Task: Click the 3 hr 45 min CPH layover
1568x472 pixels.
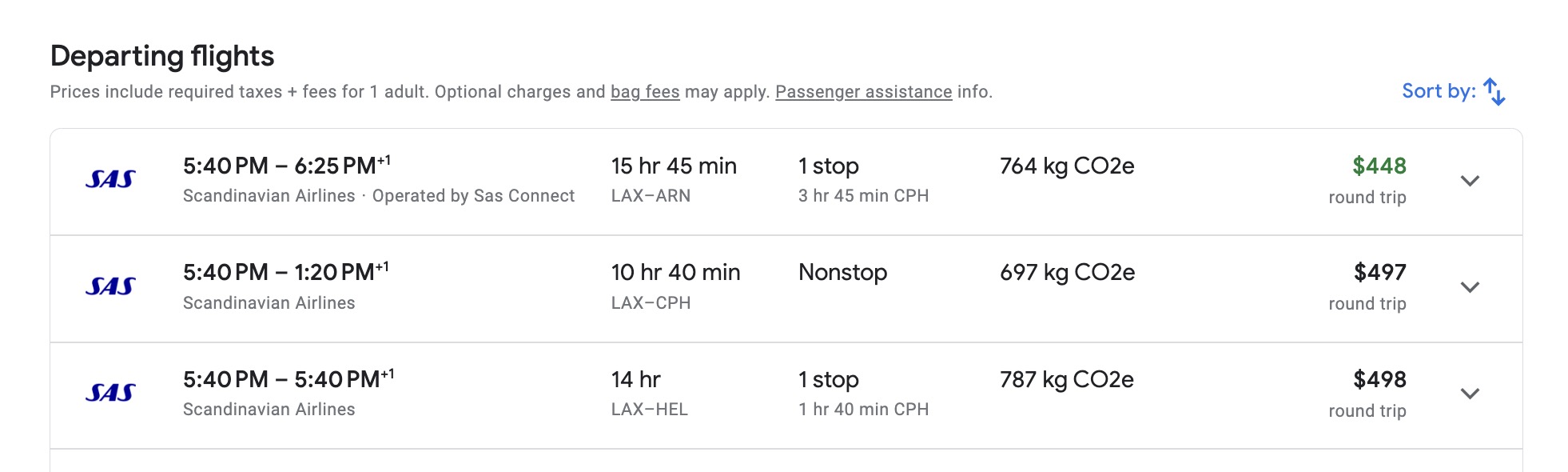Action: pyautogui.click(x=863, y=196)
